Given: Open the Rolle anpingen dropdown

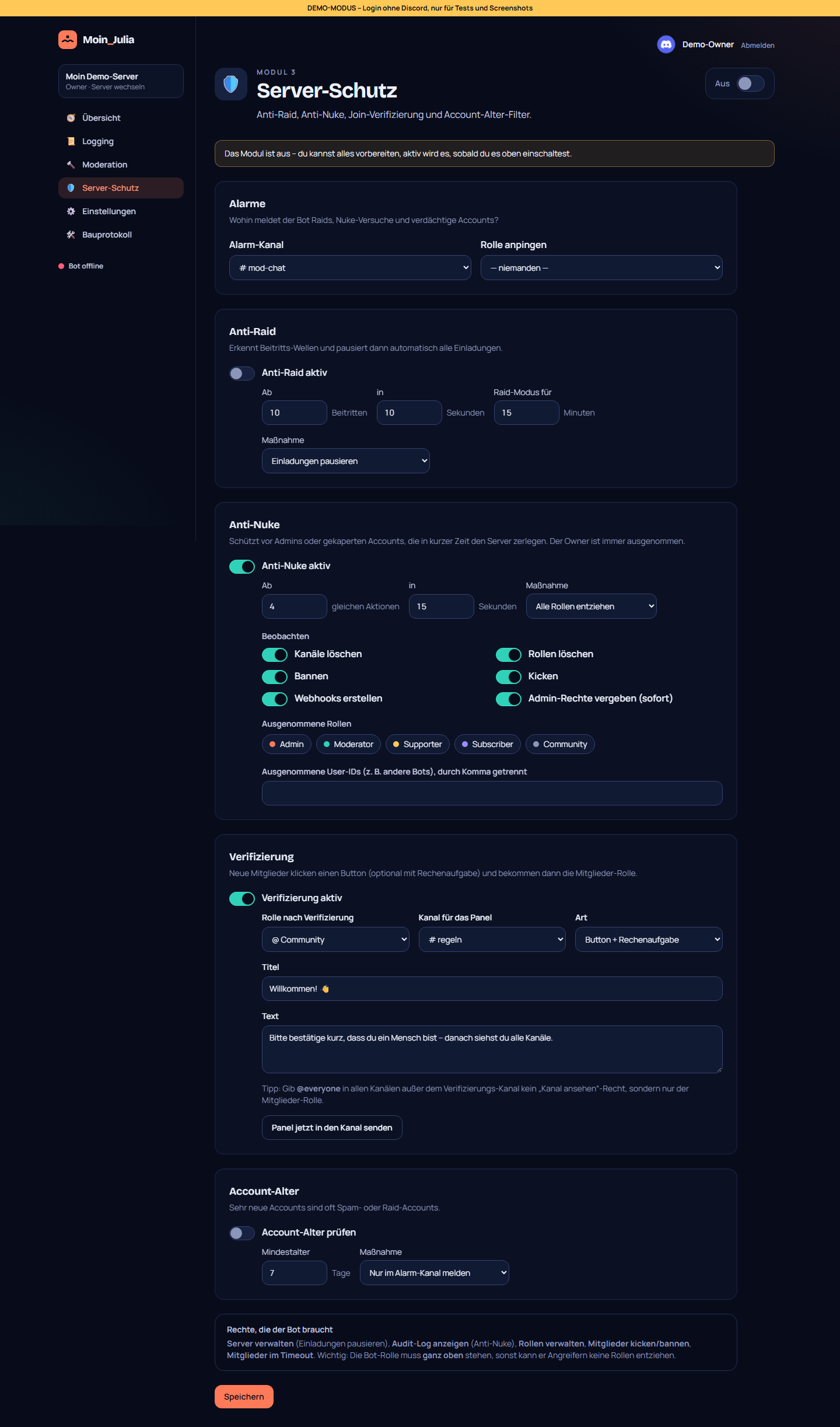Looking at the screenshot, I should point(601,268).
